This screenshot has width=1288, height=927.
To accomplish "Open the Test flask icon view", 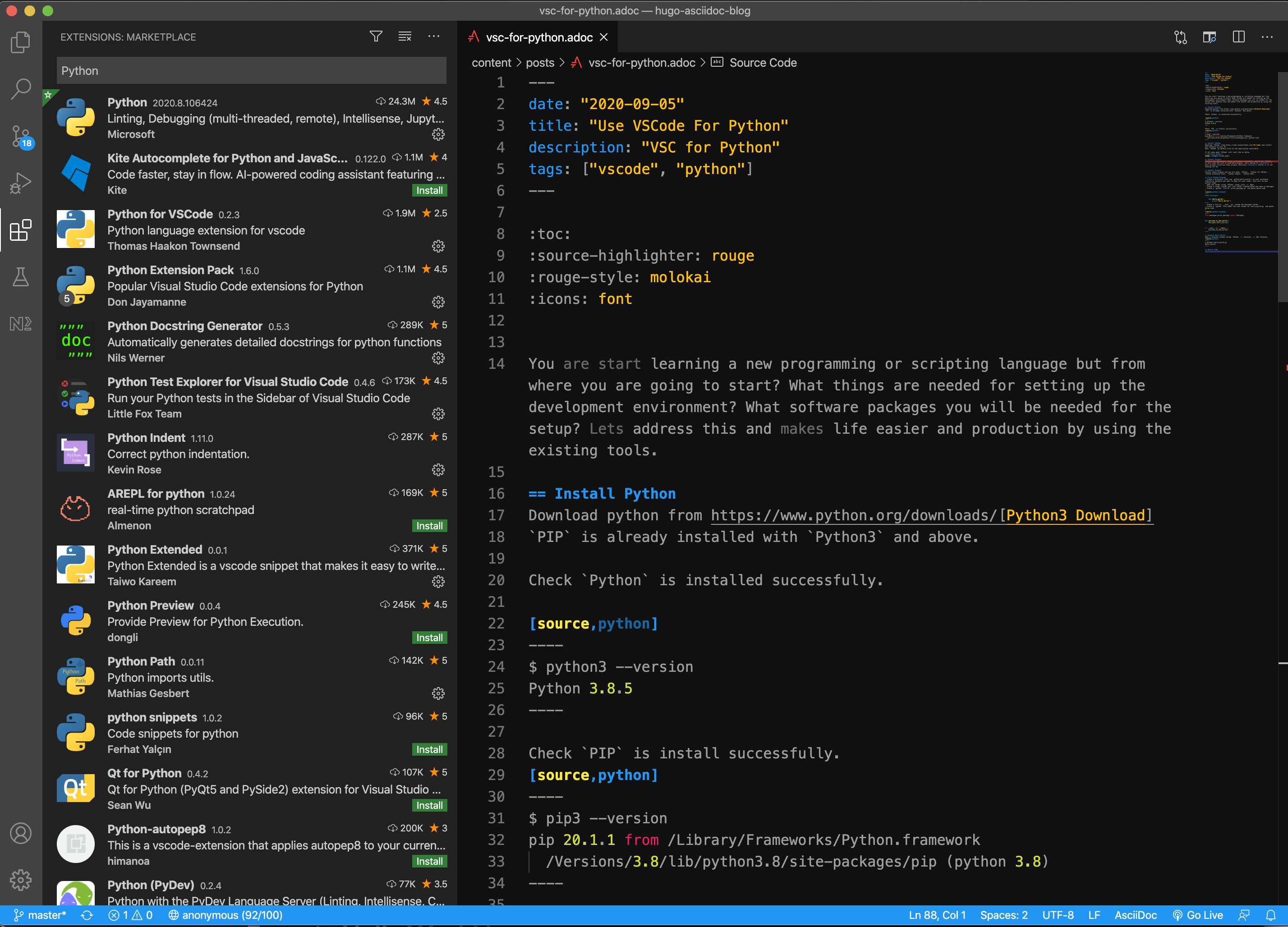I will (x=20, y=277).
